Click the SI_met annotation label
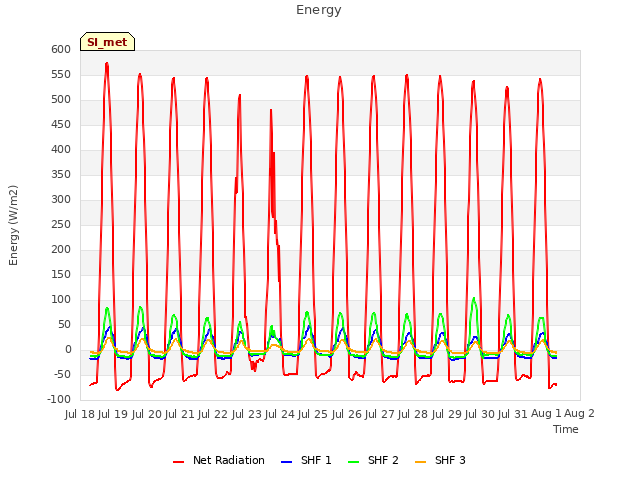The width and height of the screenshot is (640, 480). click(x=107, y=42)
